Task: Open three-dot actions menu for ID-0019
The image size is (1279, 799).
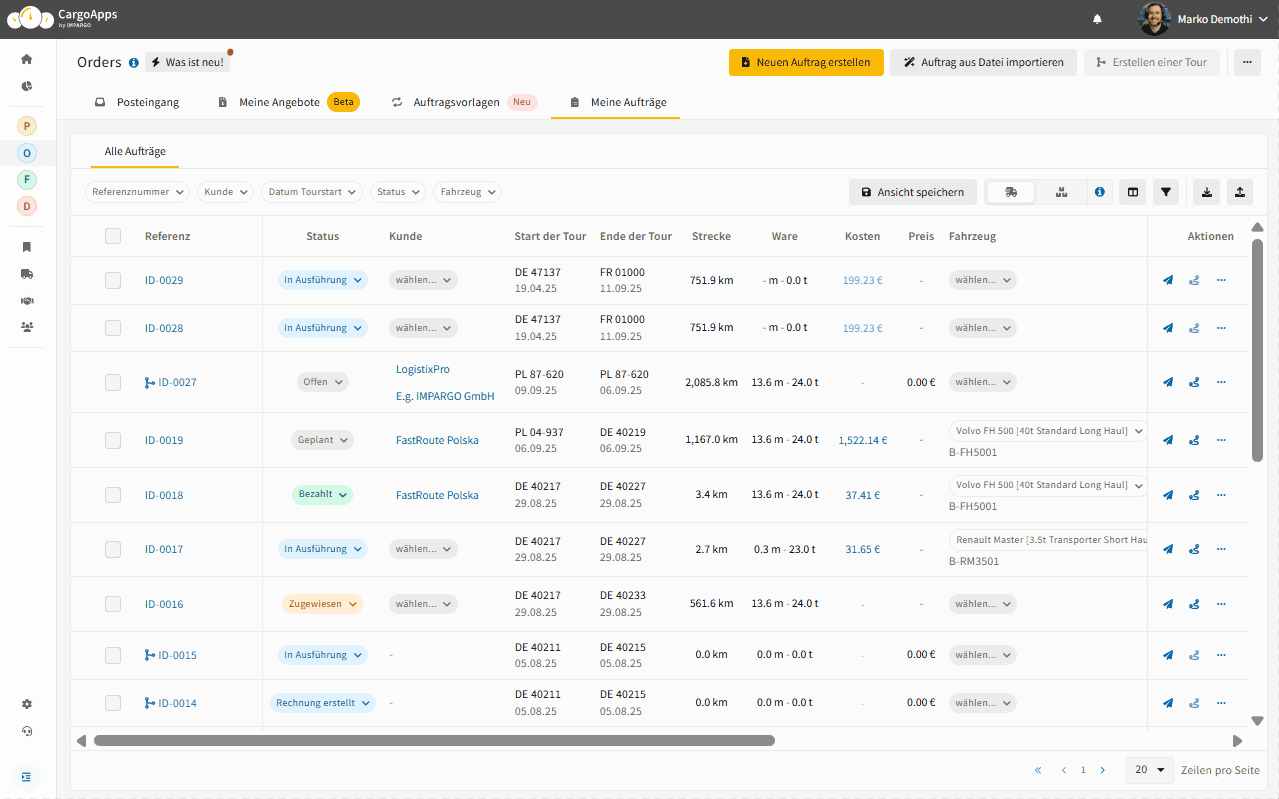Action: tap(1221, 440)
